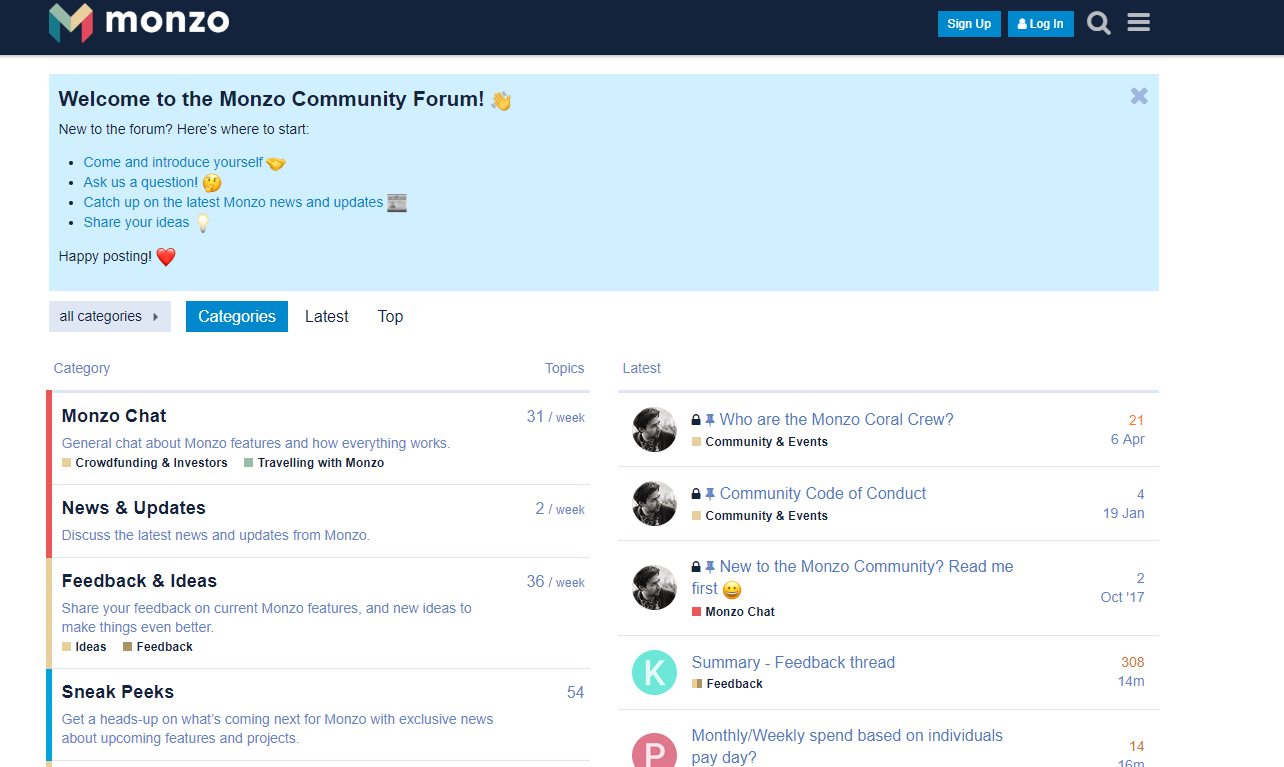Open Crowdfunding & Investors subcategory
This screenshot has height=767, width=1284.
145,463
